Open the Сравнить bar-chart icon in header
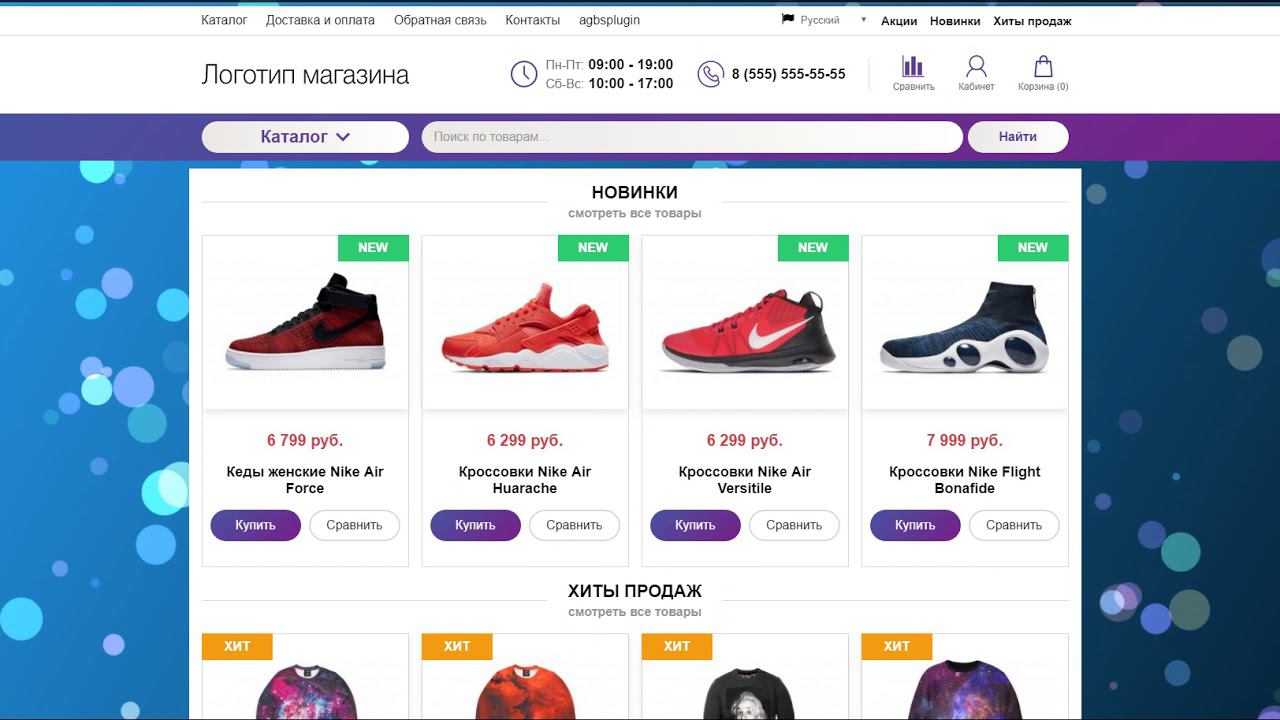Screen dimensions: 1280x720 coord(913,67)
